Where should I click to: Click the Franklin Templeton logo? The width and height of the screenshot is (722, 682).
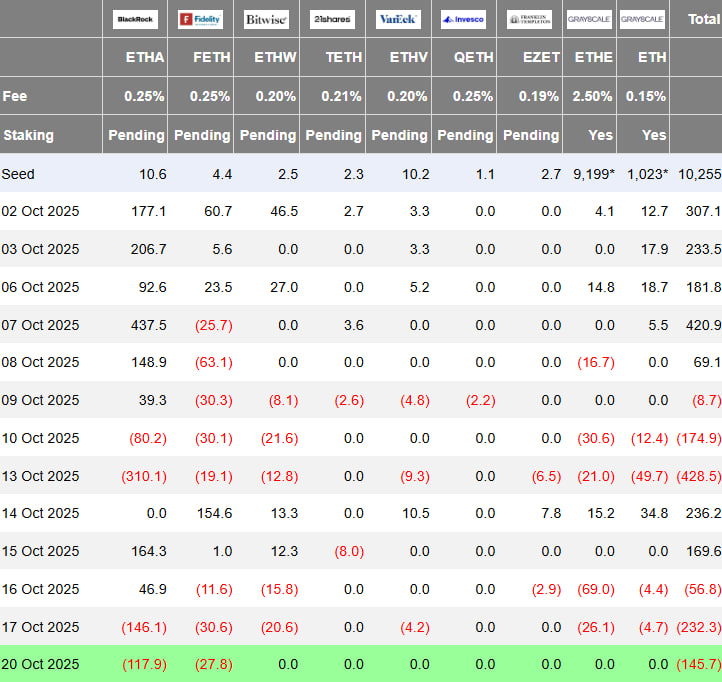click(x=529, y=19)
